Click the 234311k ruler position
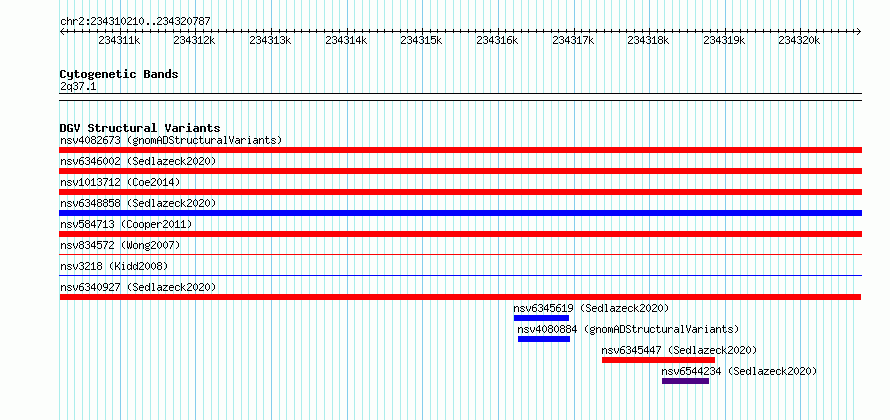Screen dimensions: 890x420 [119, 40]
